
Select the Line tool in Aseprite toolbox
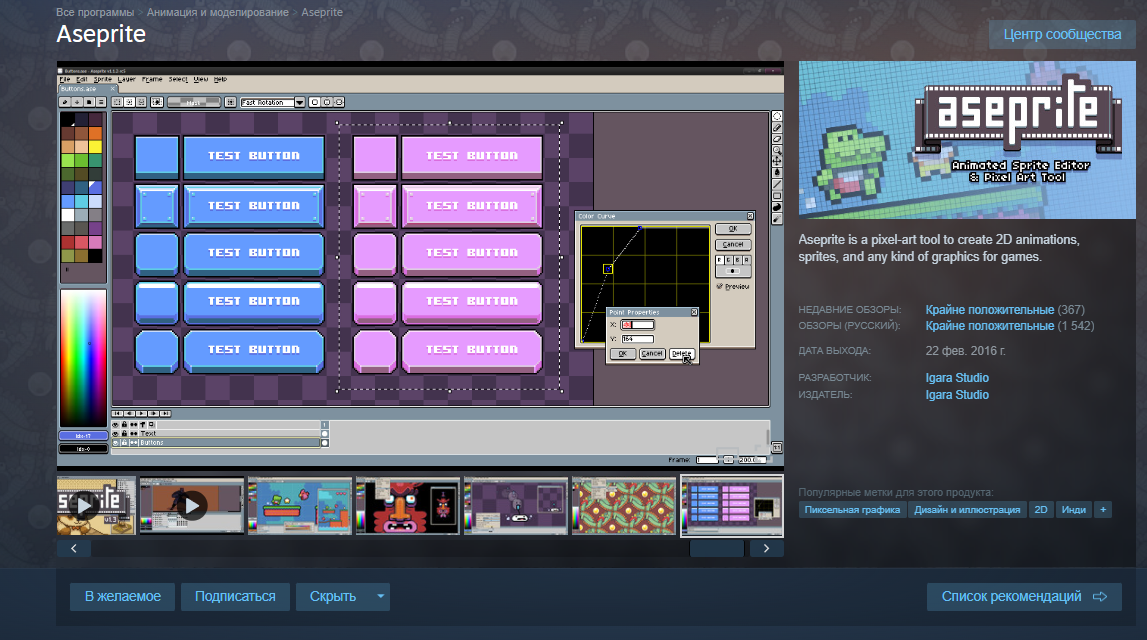coord(777,184)
